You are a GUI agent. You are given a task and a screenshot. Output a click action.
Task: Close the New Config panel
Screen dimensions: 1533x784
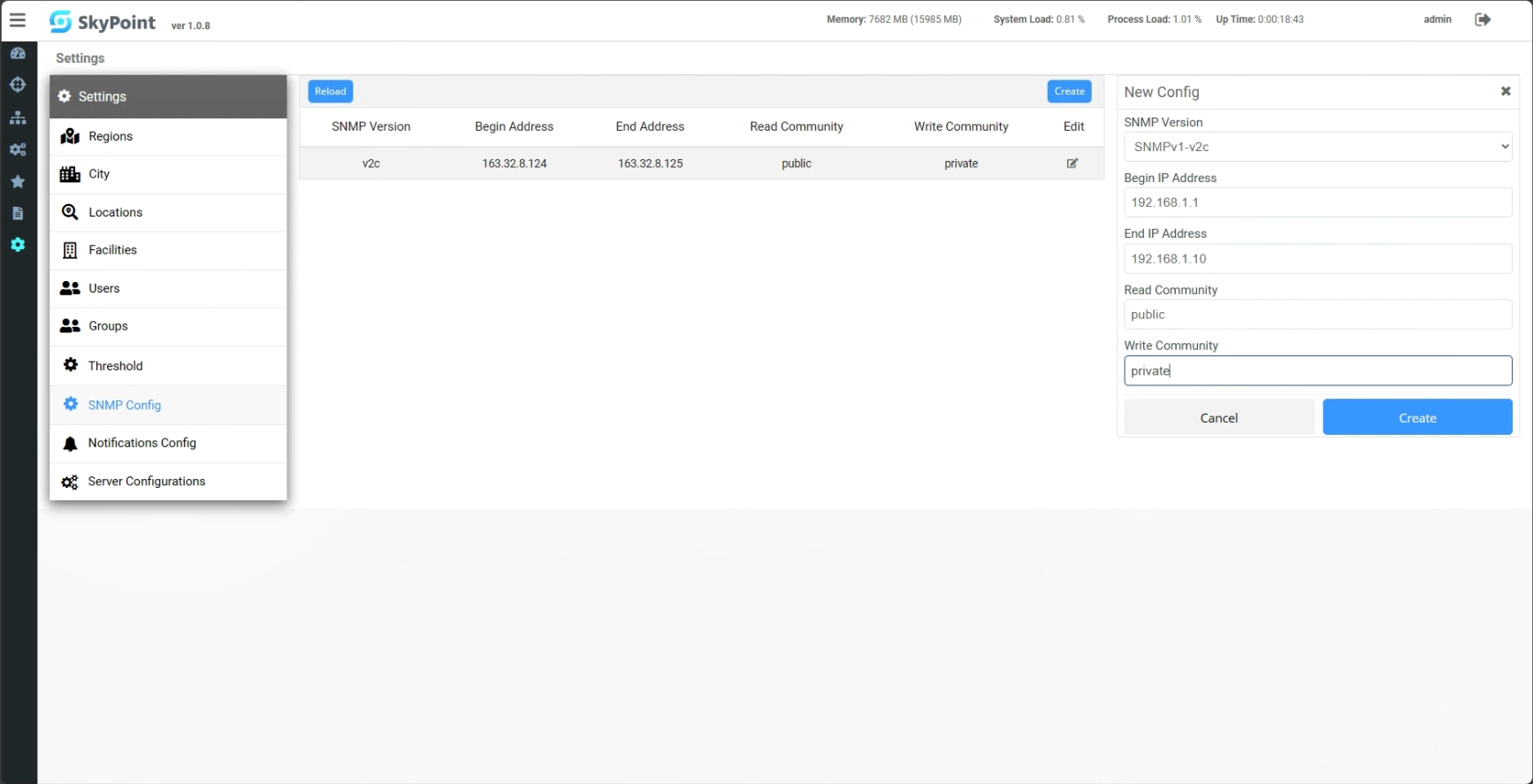click(1505, 91)
